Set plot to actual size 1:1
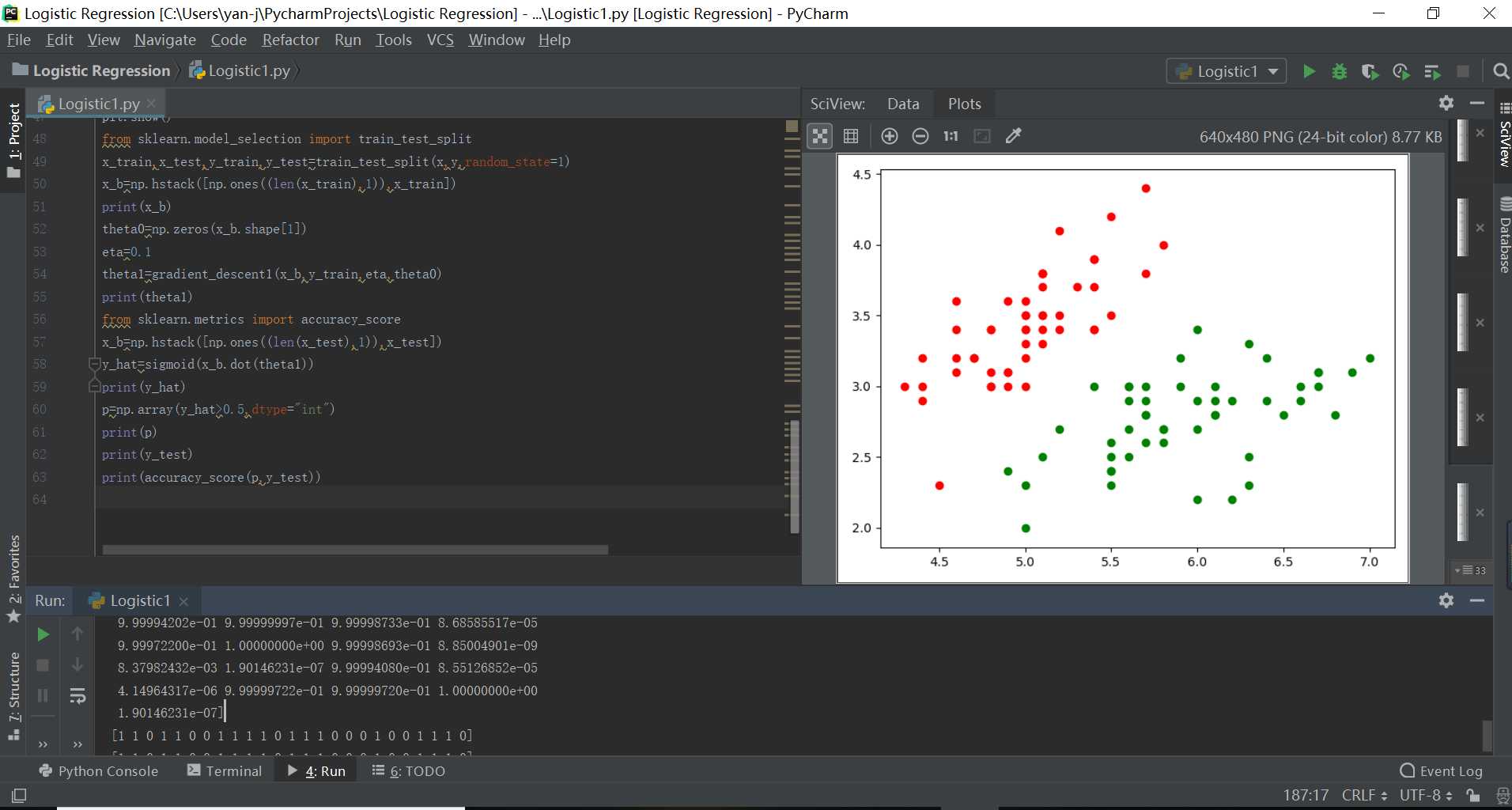This screenshot has width=1512, height=810. [951, 136]
